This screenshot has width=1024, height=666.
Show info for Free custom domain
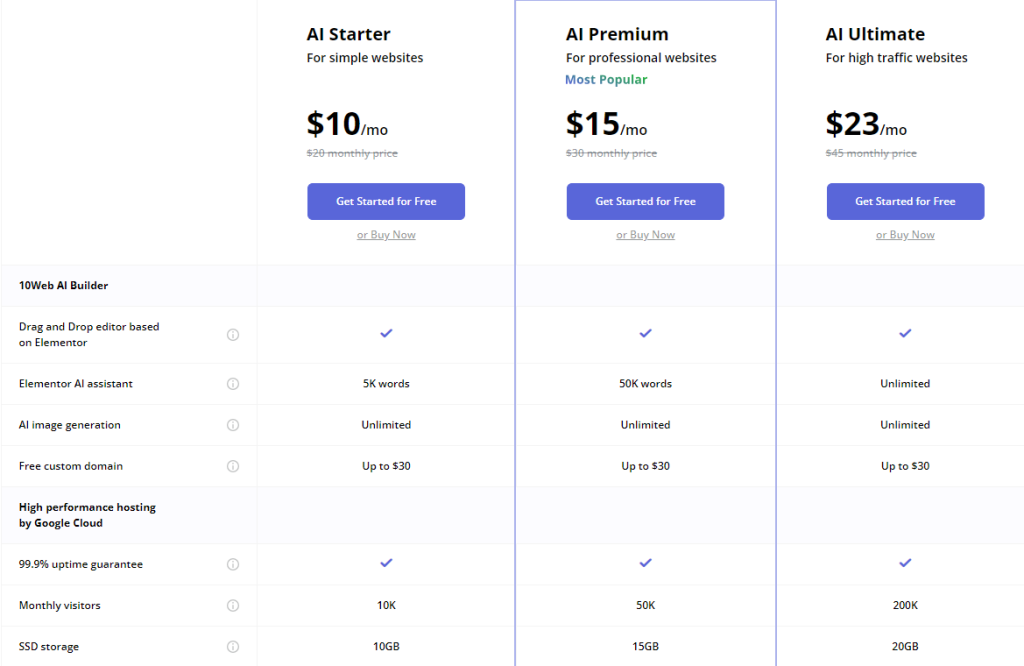(233, 466)
